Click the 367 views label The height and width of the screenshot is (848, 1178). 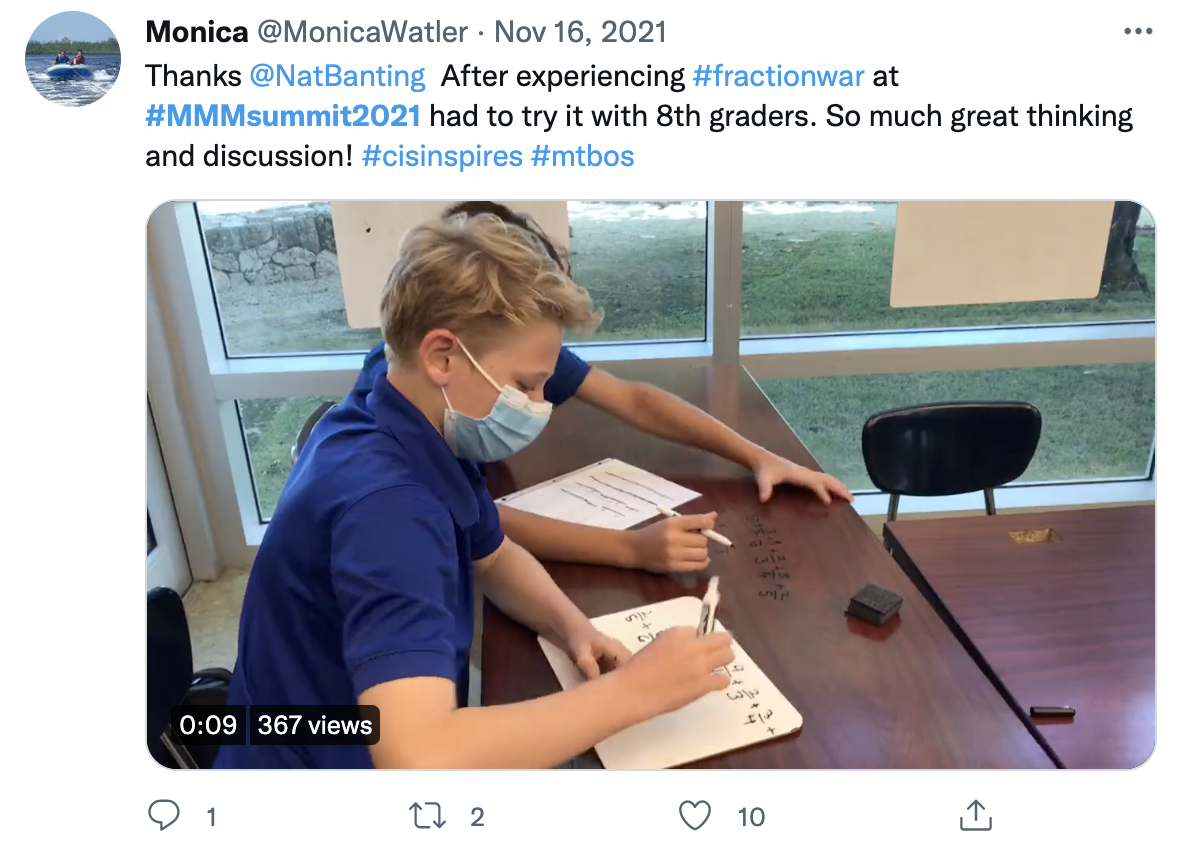(314, 725)
